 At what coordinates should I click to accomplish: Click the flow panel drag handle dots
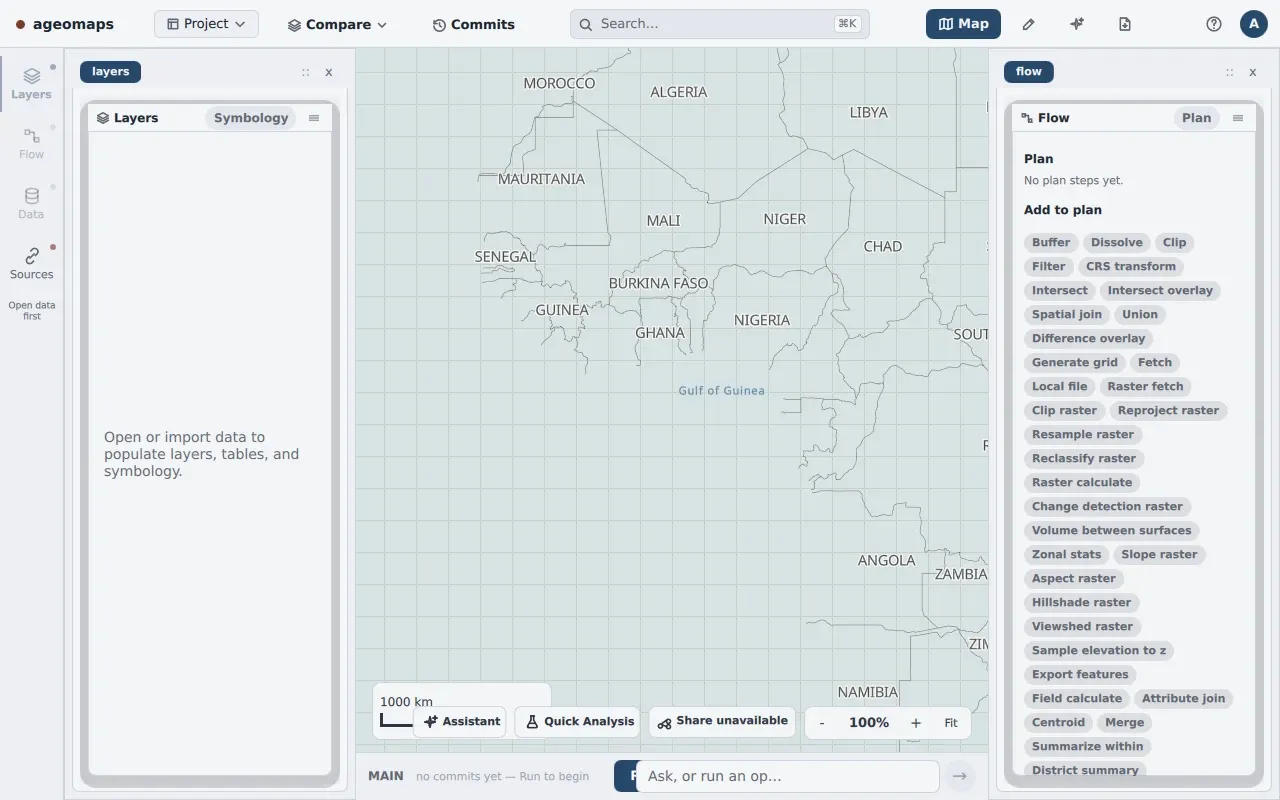tap(1229, 72)
